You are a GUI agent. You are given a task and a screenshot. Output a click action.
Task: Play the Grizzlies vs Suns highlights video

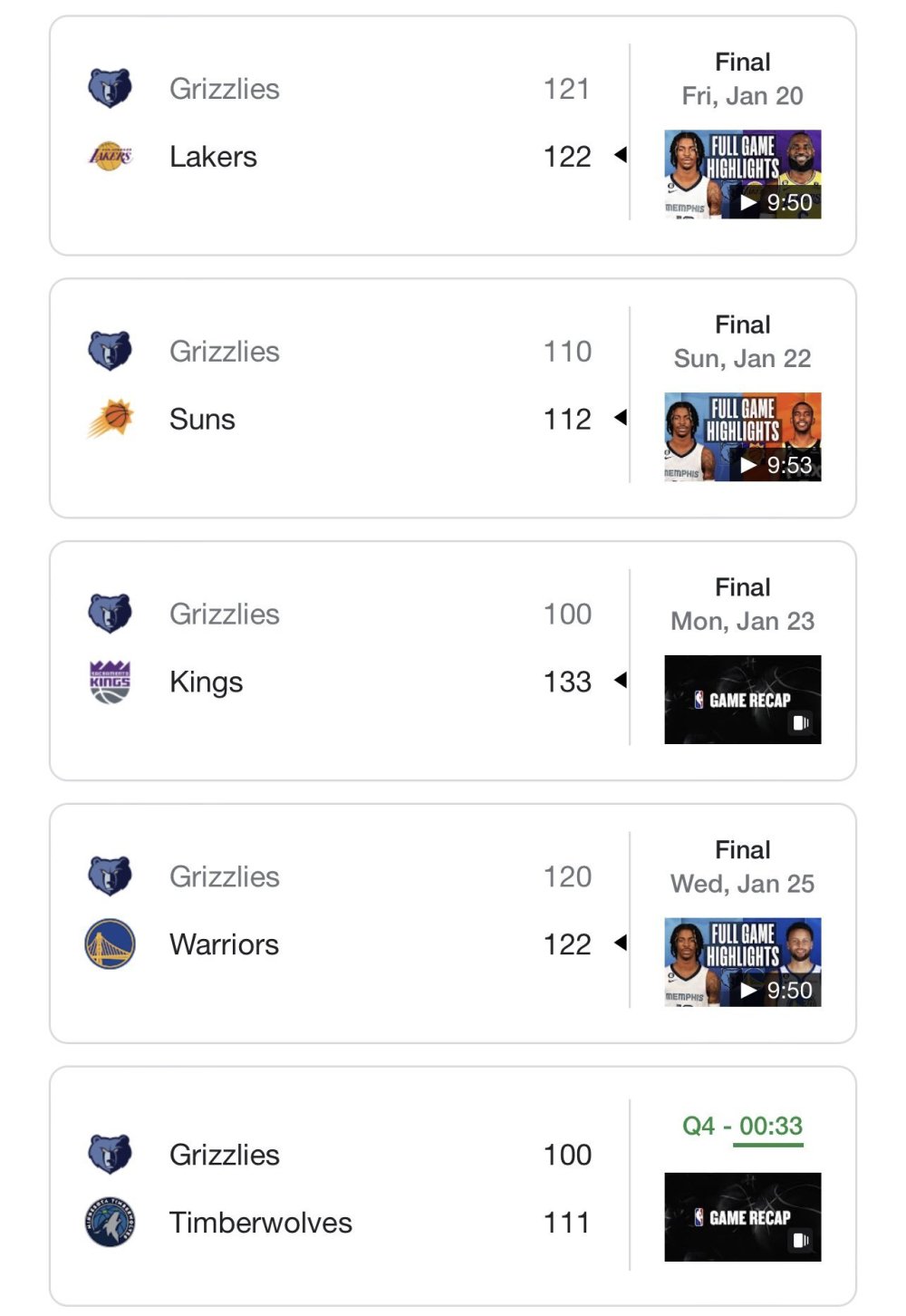point(743,437)
